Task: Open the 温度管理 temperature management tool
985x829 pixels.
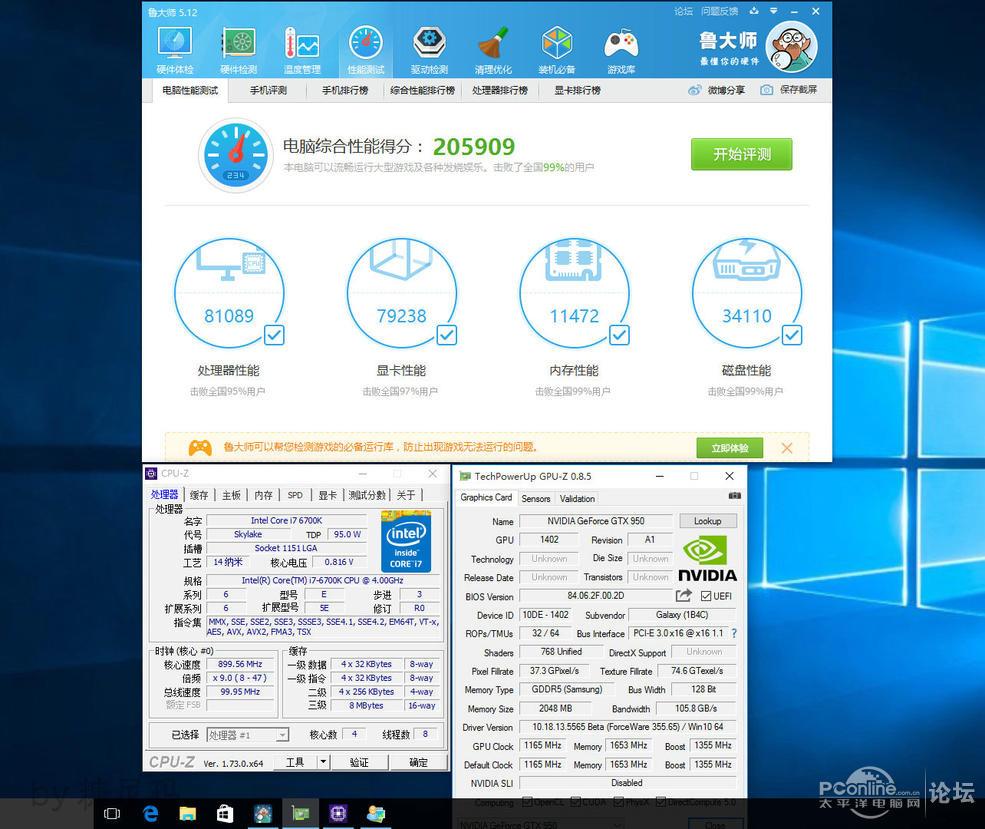Action: coord(302,47)
